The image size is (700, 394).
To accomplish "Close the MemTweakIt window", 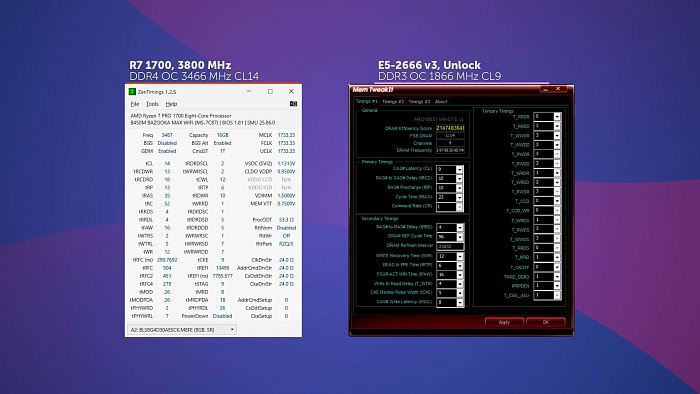I will [558, 89].
